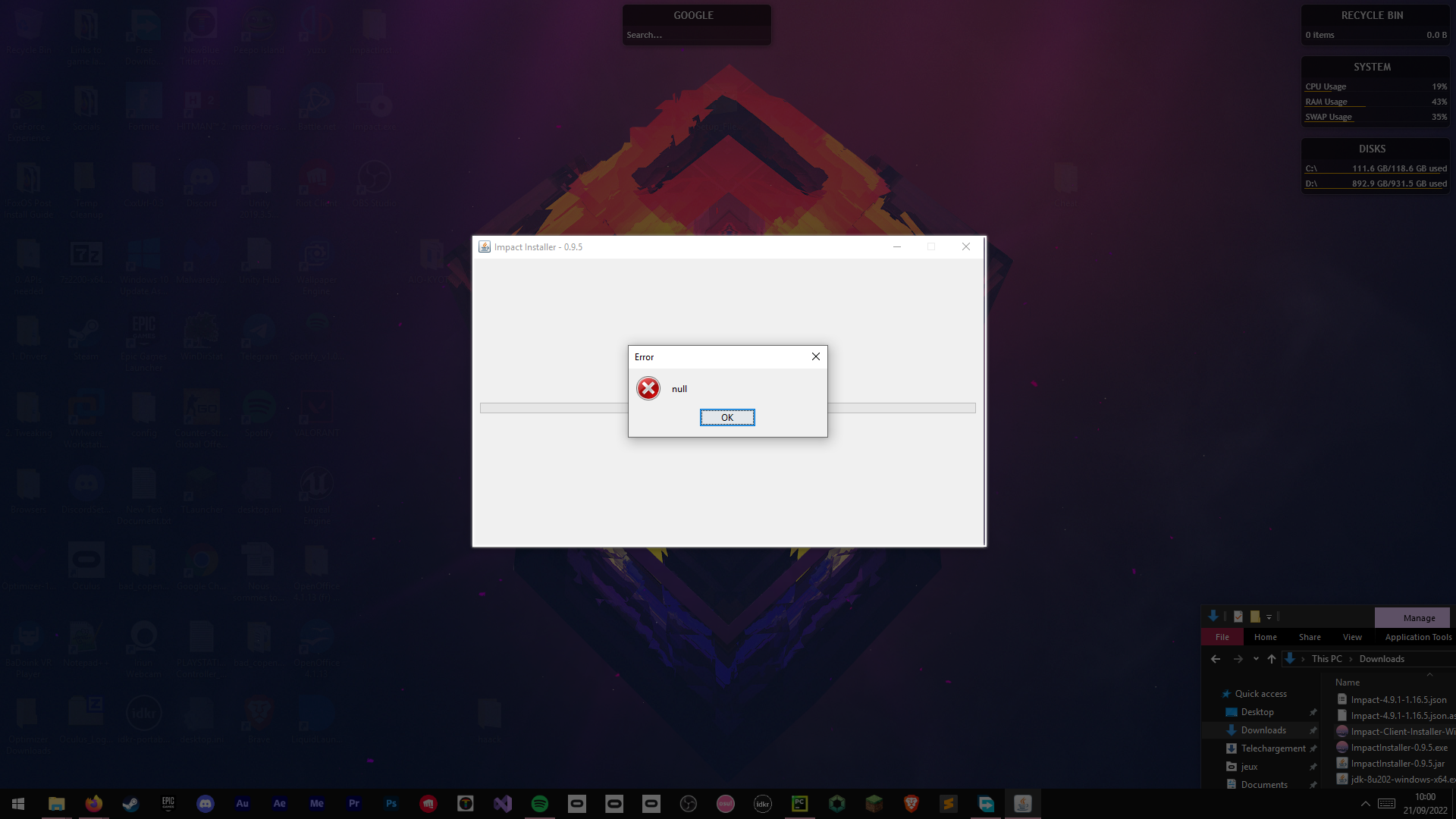Viewport: 1456px width, 819px height.
Task: Open the Explorer View ribbon tab
Action: pyautogui.click(x=1351, y=637)
